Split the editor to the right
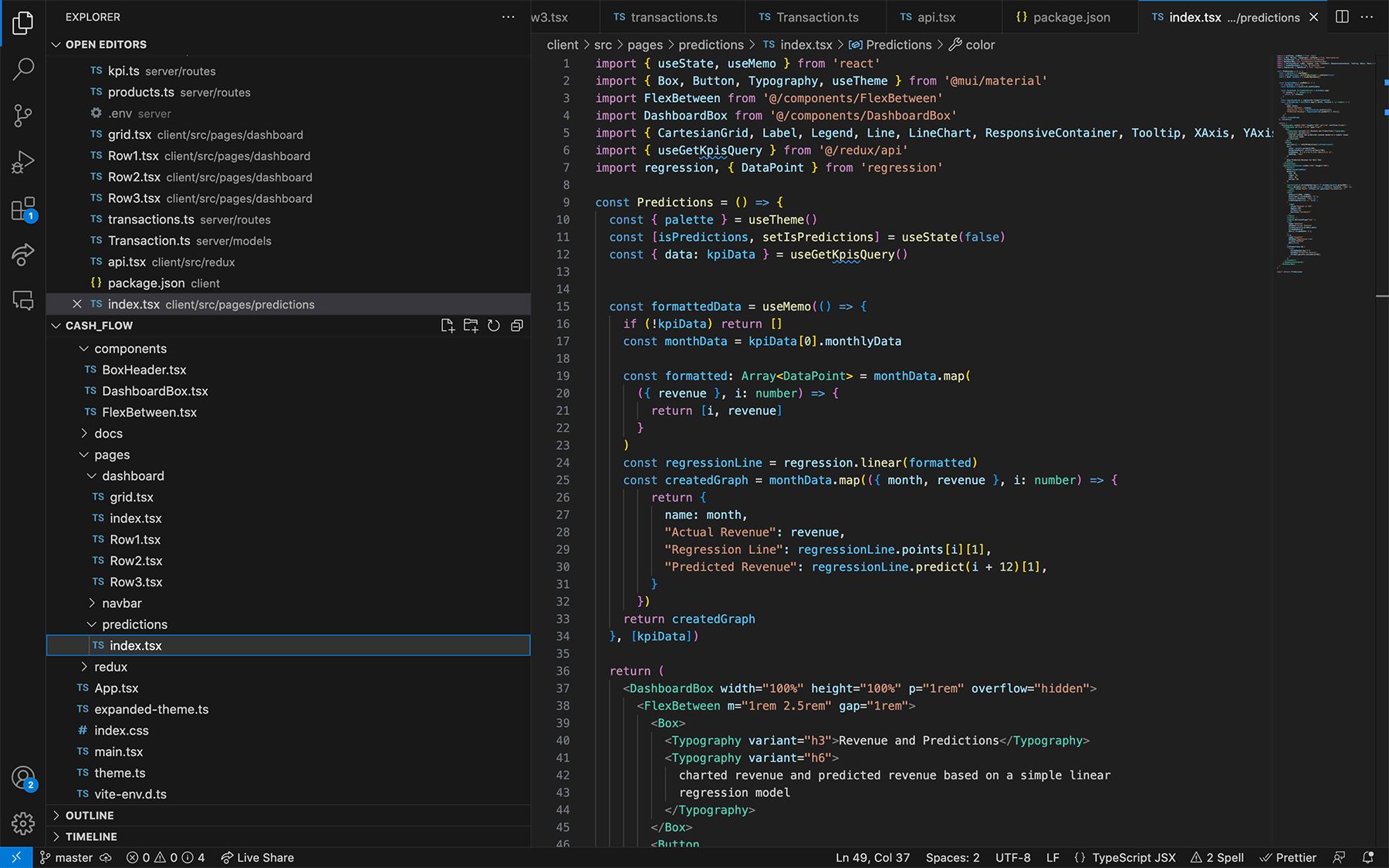This screenshot has width=1389, height=868. (1342, 17)
